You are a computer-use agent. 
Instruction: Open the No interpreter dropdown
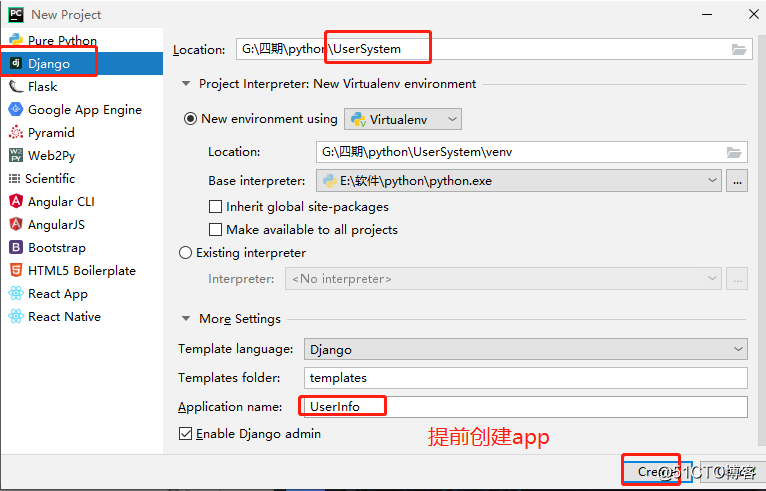pyautogui.click(x=503, y=279)
